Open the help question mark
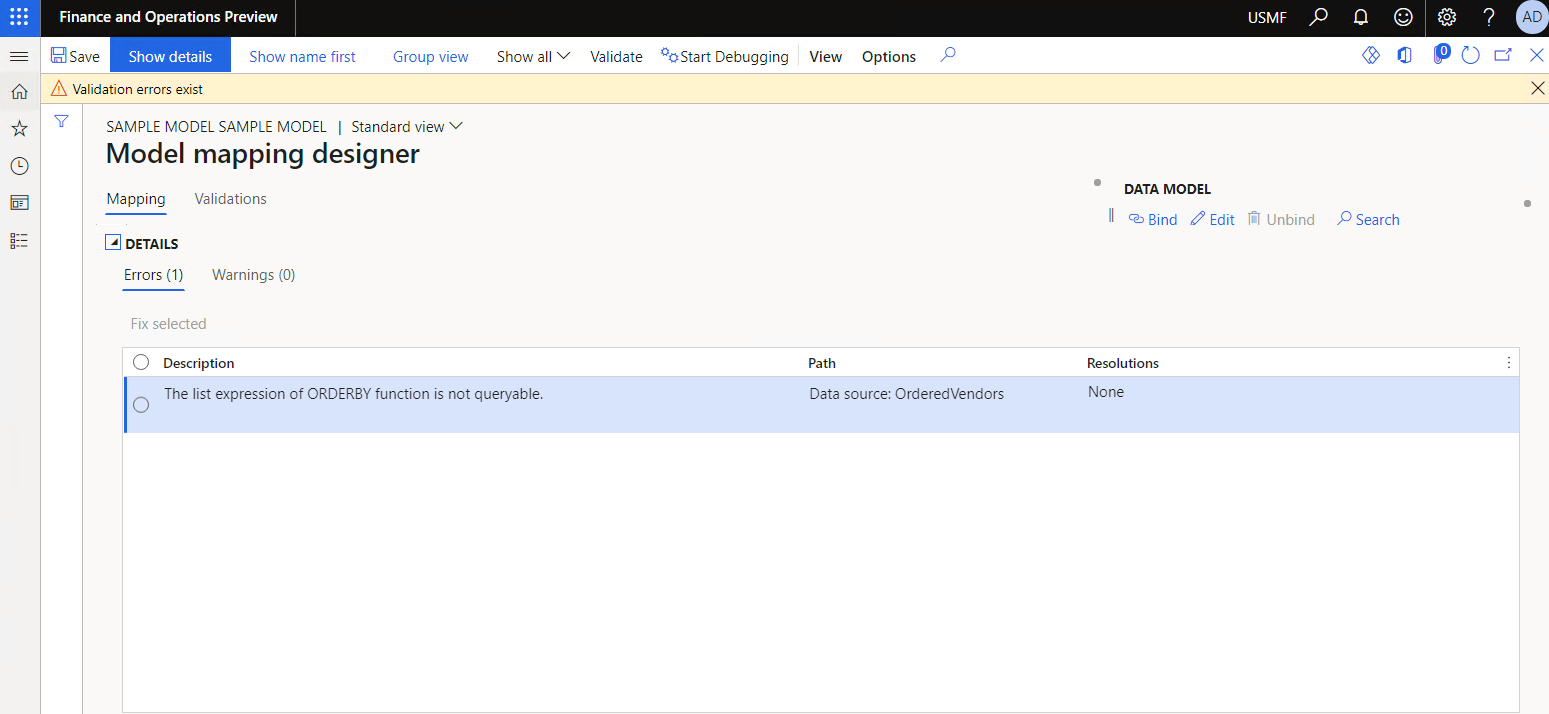Image resolution: width=1549 pixels, height=714 pixels. (x=1489, y=17)
